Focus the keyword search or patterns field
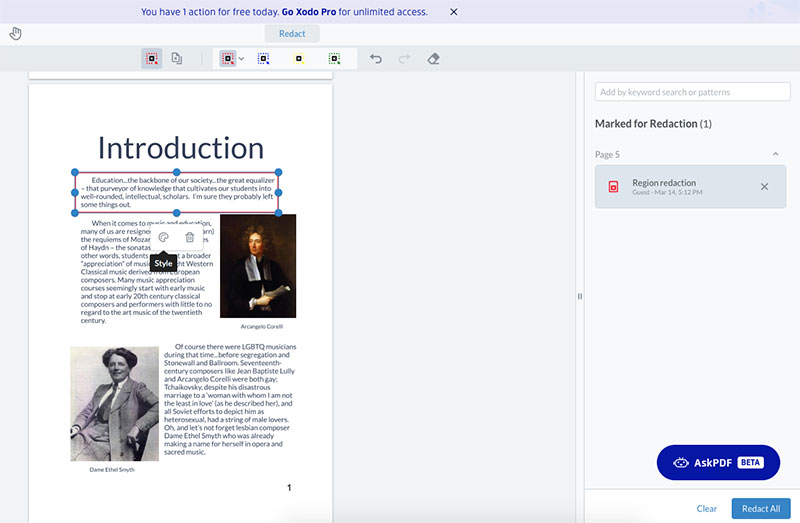This screenshot has width=800, height=523. 692,92
